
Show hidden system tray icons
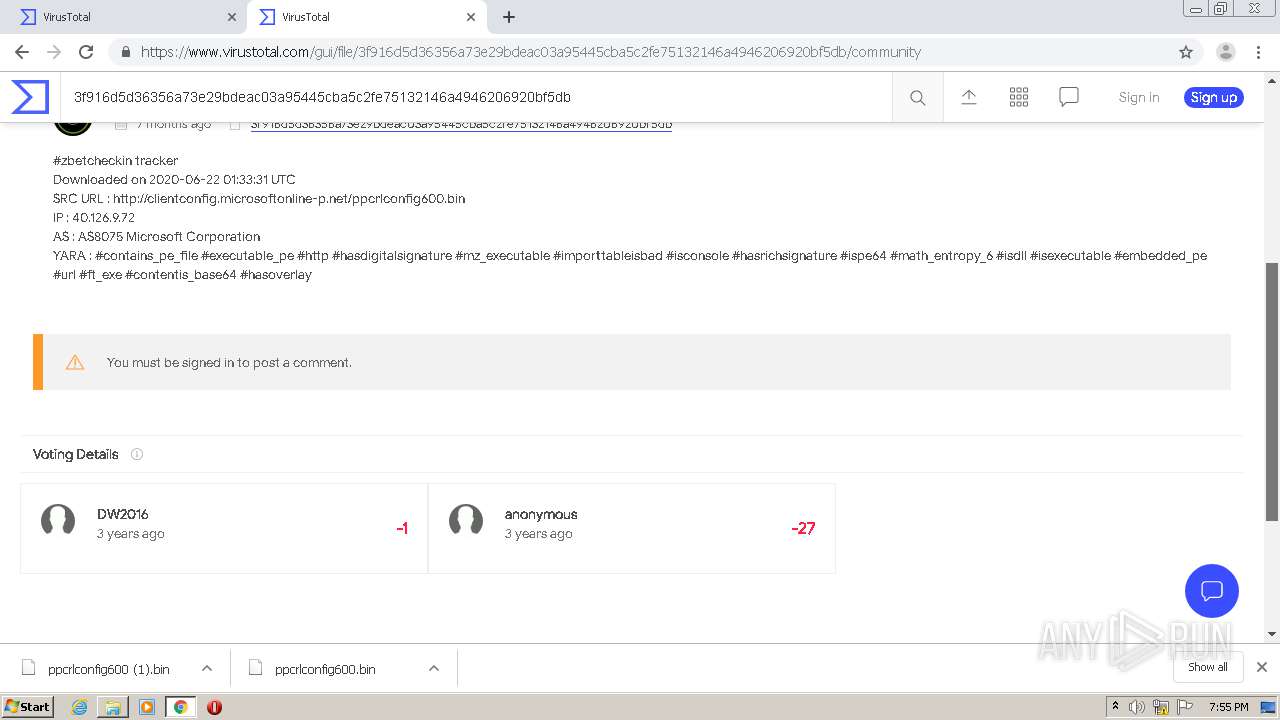point(1115,706)
